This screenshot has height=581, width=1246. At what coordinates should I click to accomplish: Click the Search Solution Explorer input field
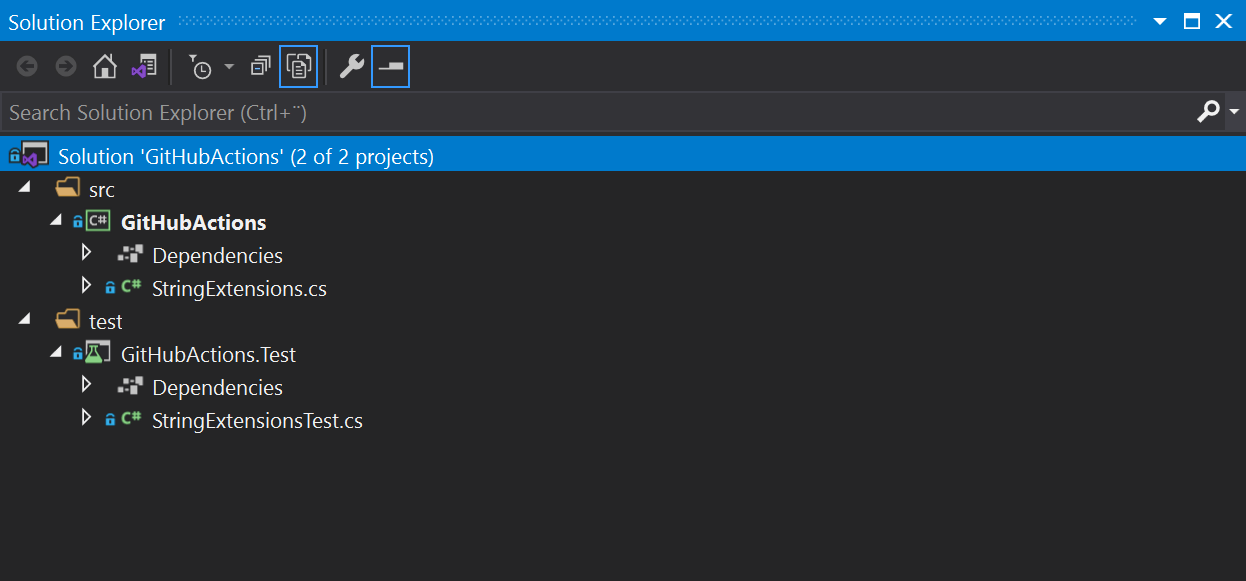500,111
